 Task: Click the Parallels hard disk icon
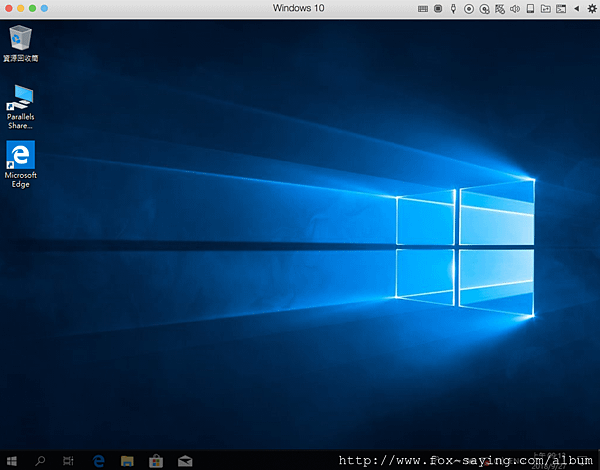[530, 8]
